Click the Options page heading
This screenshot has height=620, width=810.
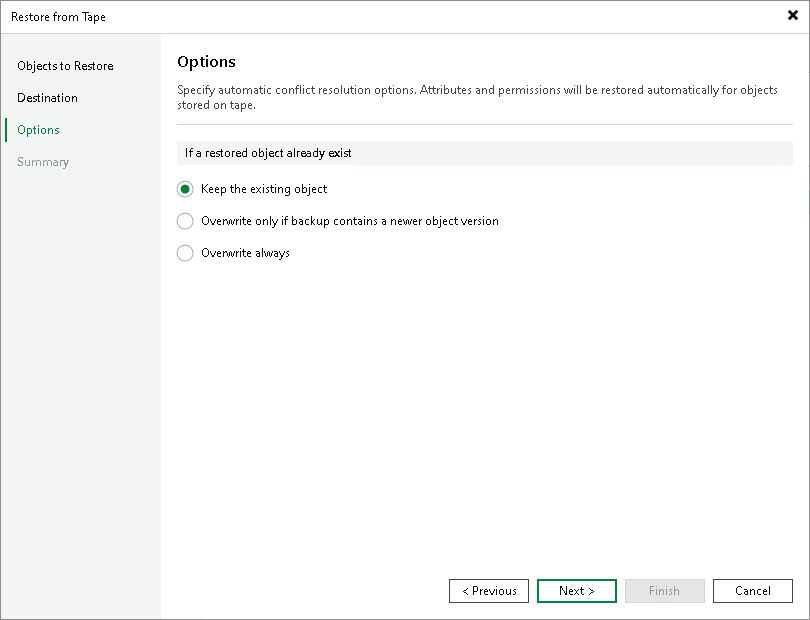206,62
